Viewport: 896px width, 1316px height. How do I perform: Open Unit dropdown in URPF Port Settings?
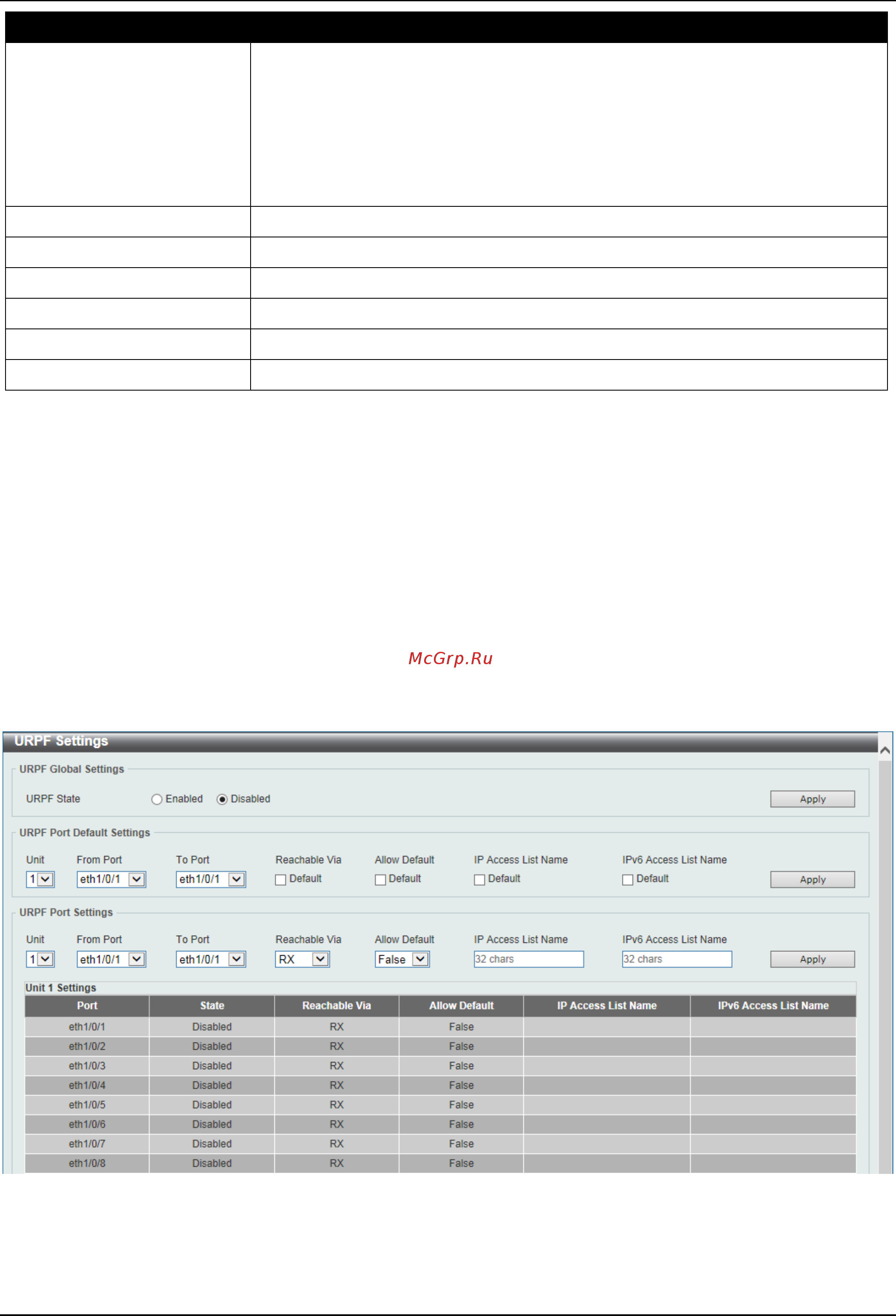[x=40, y=959]
